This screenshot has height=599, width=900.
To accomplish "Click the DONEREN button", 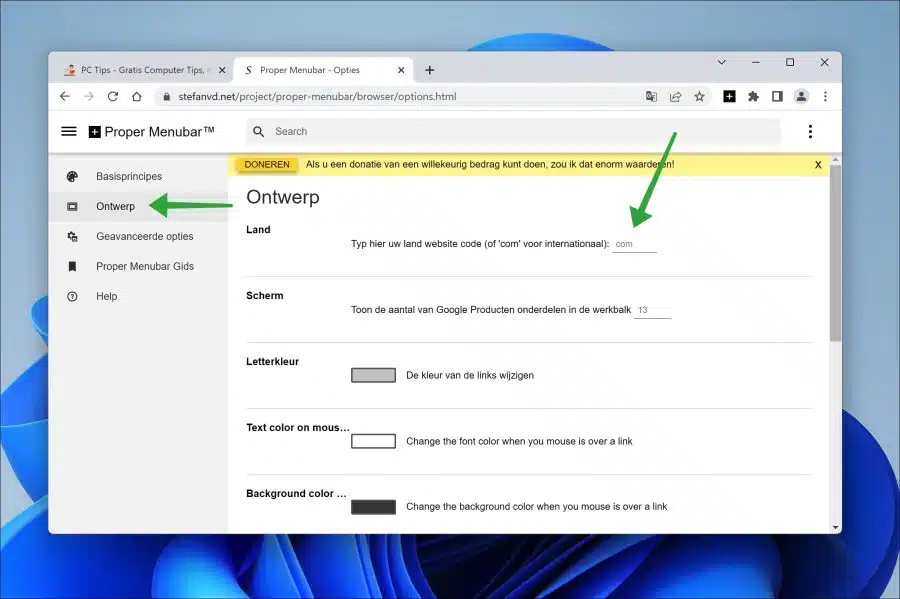I will click(x=267, y=165).
